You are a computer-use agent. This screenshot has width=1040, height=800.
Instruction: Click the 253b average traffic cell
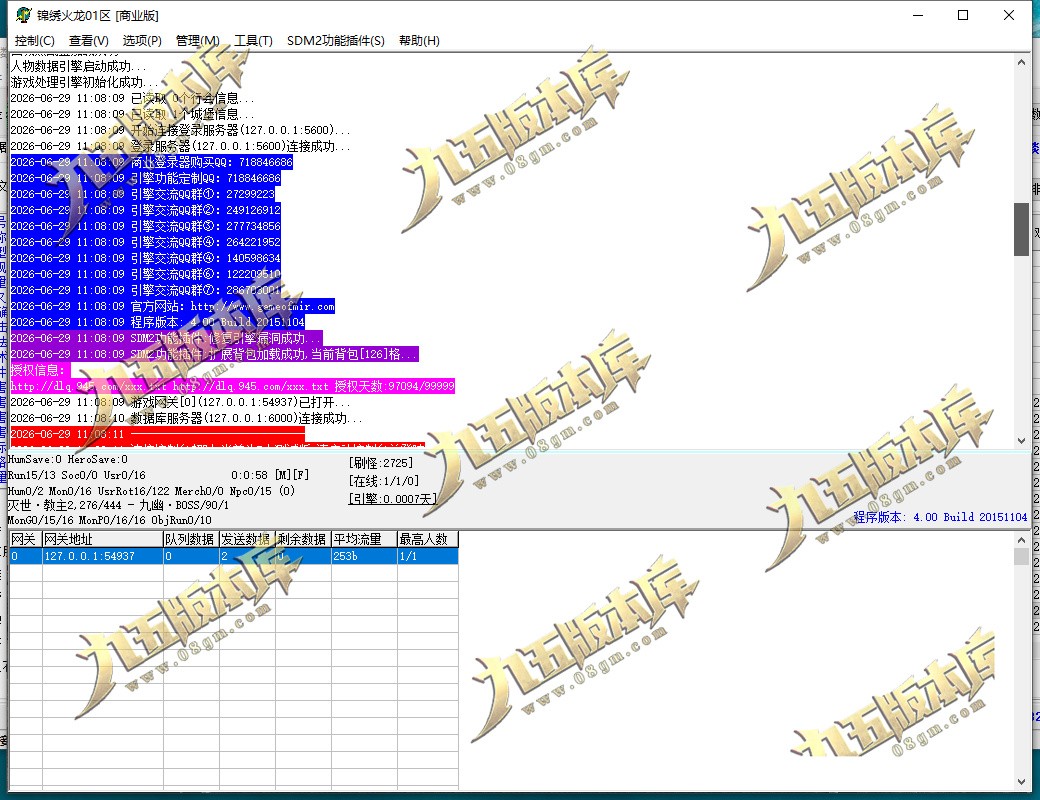(364, 556)
